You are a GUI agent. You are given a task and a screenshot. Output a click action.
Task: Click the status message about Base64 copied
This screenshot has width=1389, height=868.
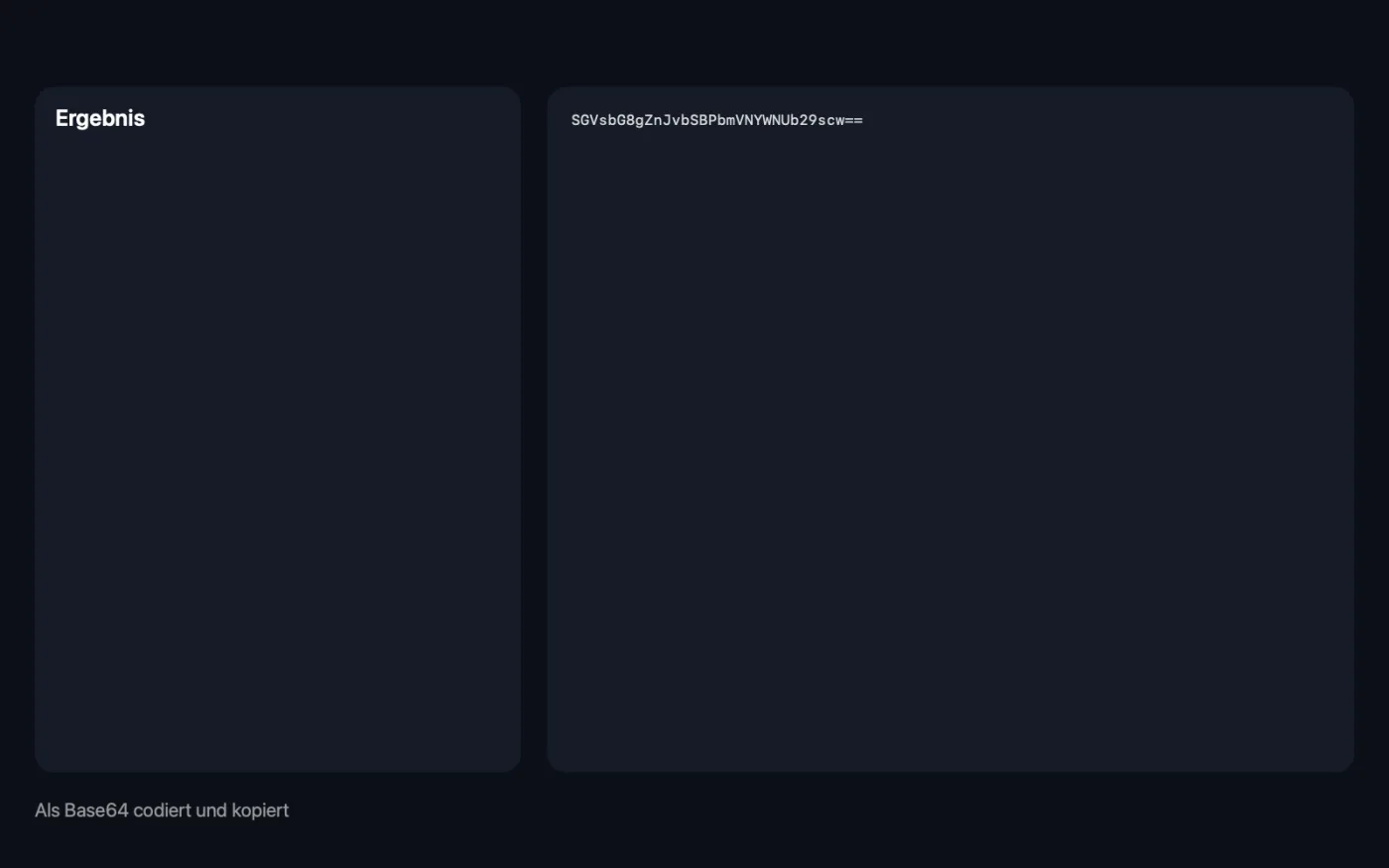coord(162,810)
